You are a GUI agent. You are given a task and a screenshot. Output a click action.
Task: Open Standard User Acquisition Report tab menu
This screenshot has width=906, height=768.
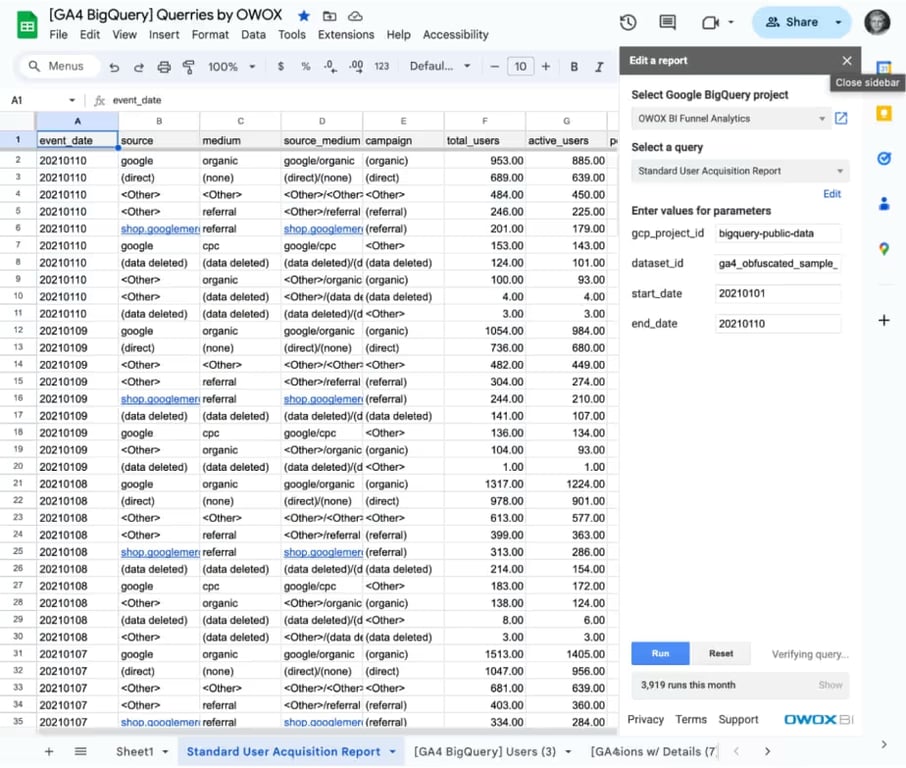pyautogui.click(x=393, y=752)
